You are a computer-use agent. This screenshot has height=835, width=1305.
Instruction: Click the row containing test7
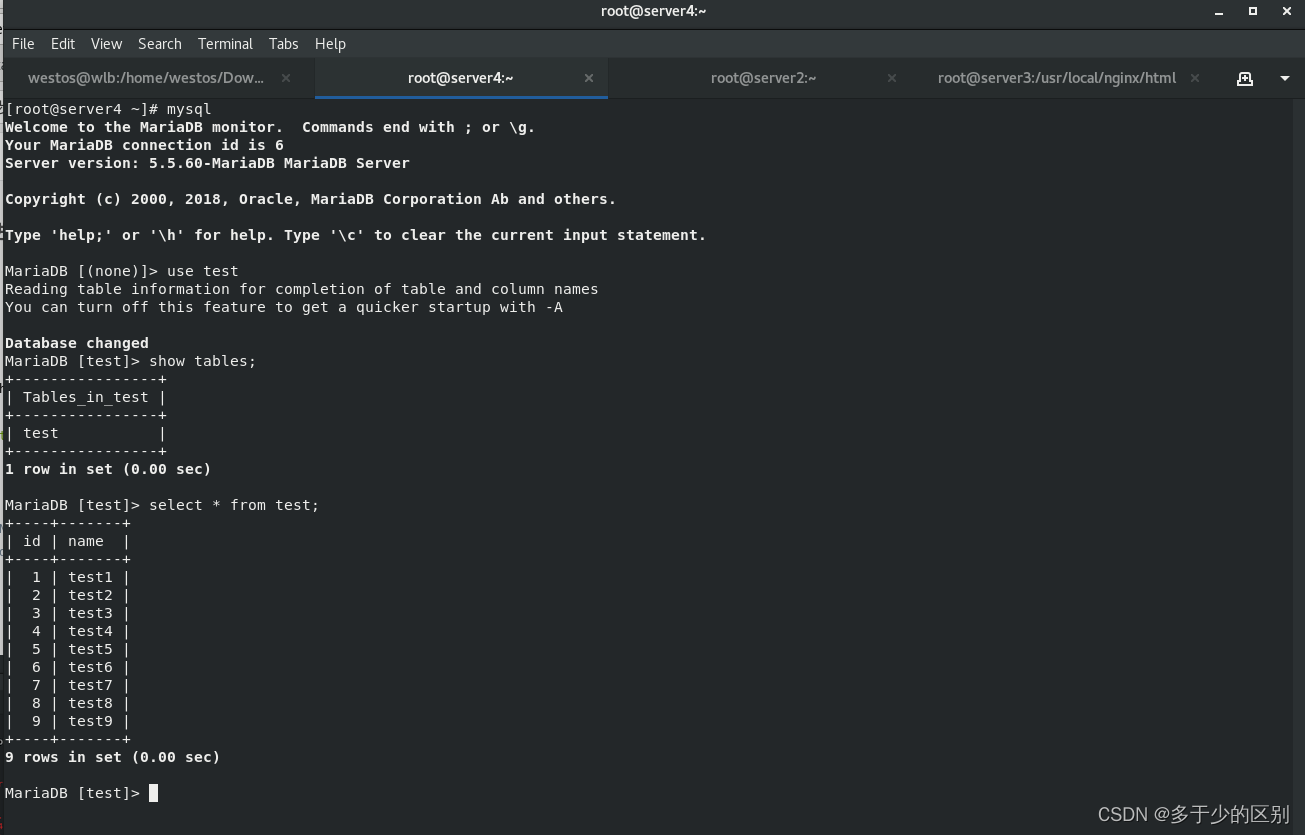tap(68, 685)
